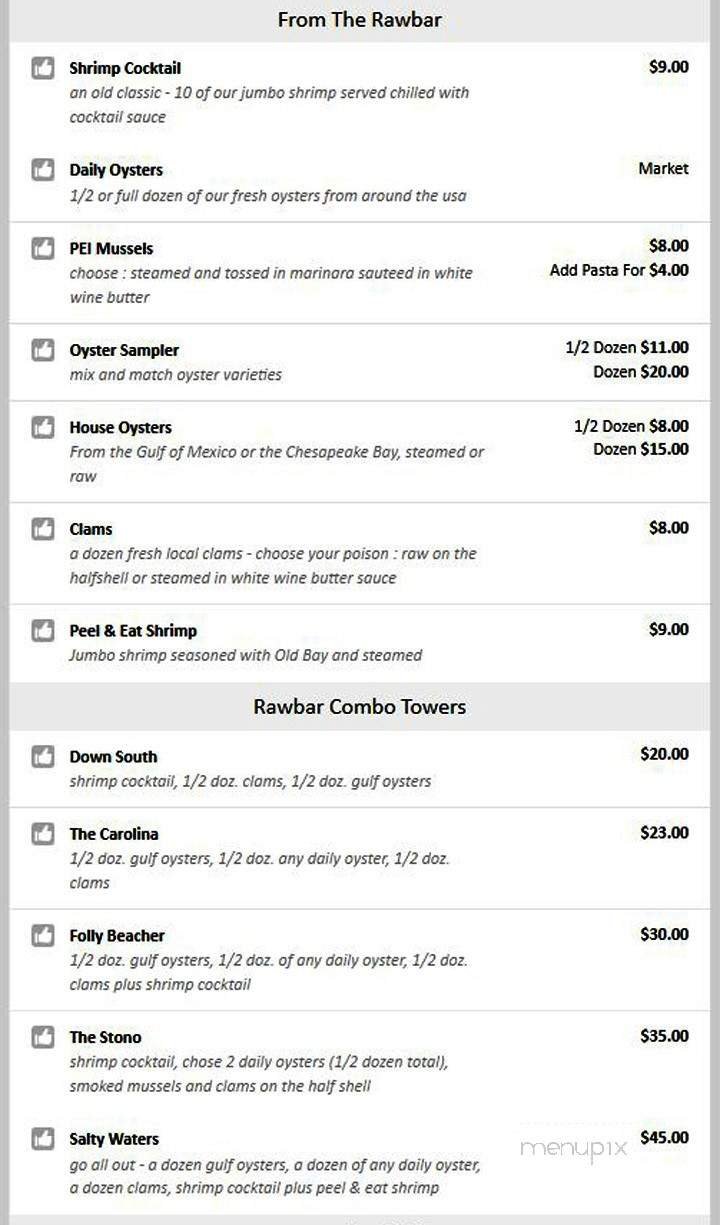Collapse the From The Rawbar section header
The width and height of the screenshot is (720, 1225).
point(358,19)
